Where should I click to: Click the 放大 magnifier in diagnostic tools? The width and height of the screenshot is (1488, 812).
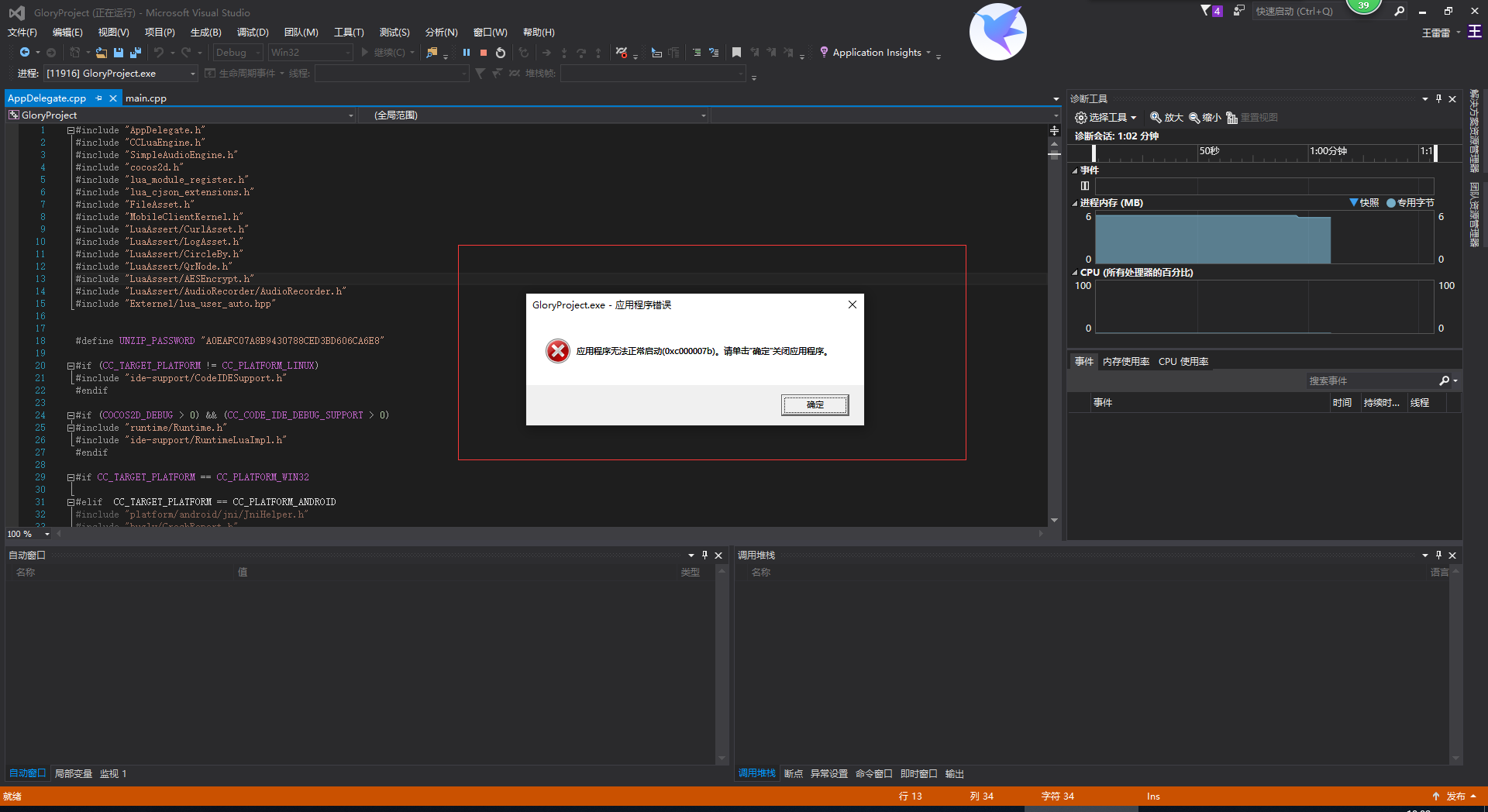1166,118
